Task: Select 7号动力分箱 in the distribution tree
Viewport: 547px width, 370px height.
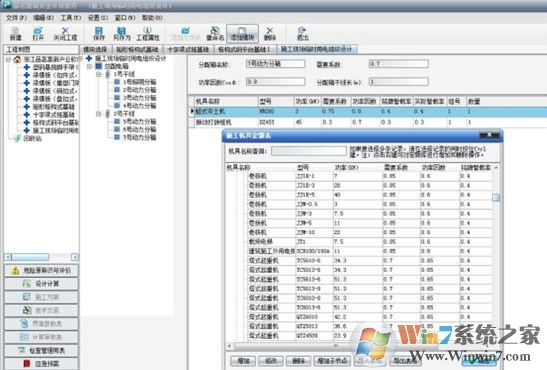Action: (x=139, y=137)
